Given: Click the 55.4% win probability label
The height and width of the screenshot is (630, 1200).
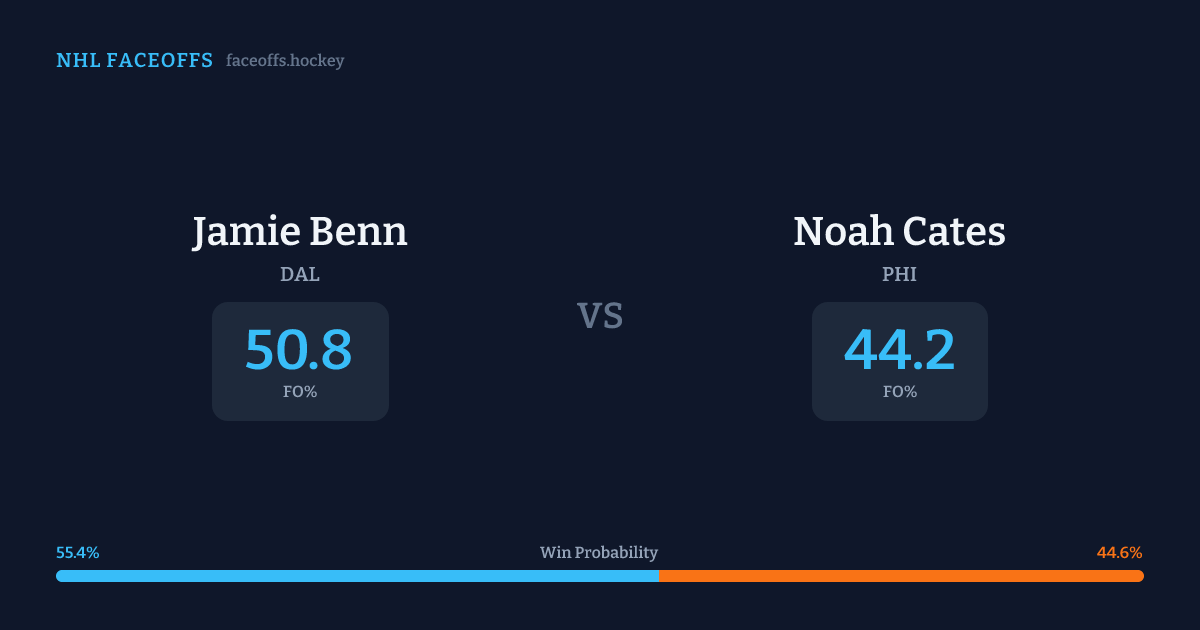Looking at the screenshot, I should tap(77, 553).
